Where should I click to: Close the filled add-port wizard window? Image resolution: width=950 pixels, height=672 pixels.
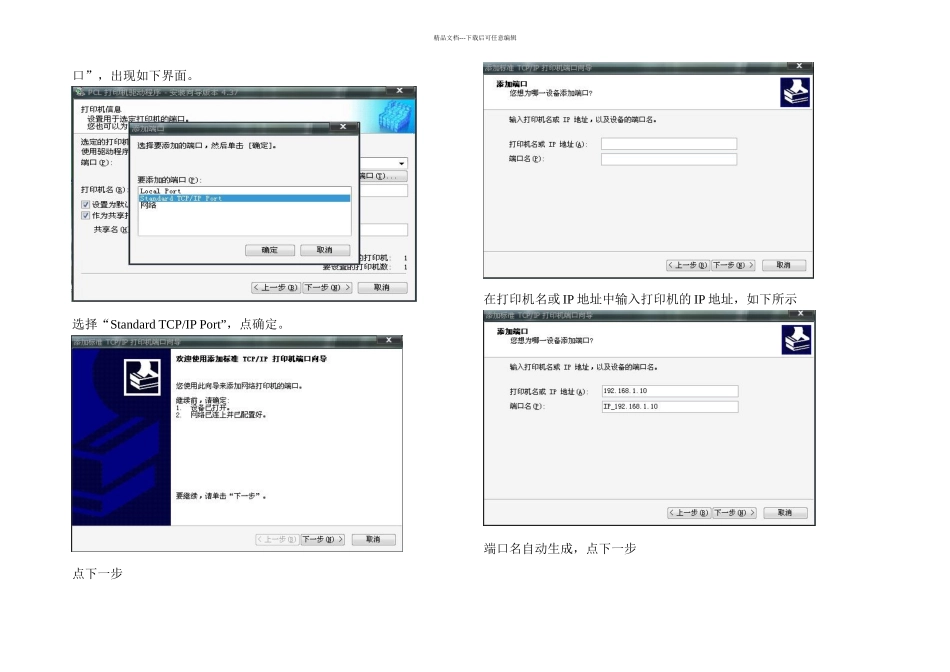pyautogui.click(x=800, y=313)
